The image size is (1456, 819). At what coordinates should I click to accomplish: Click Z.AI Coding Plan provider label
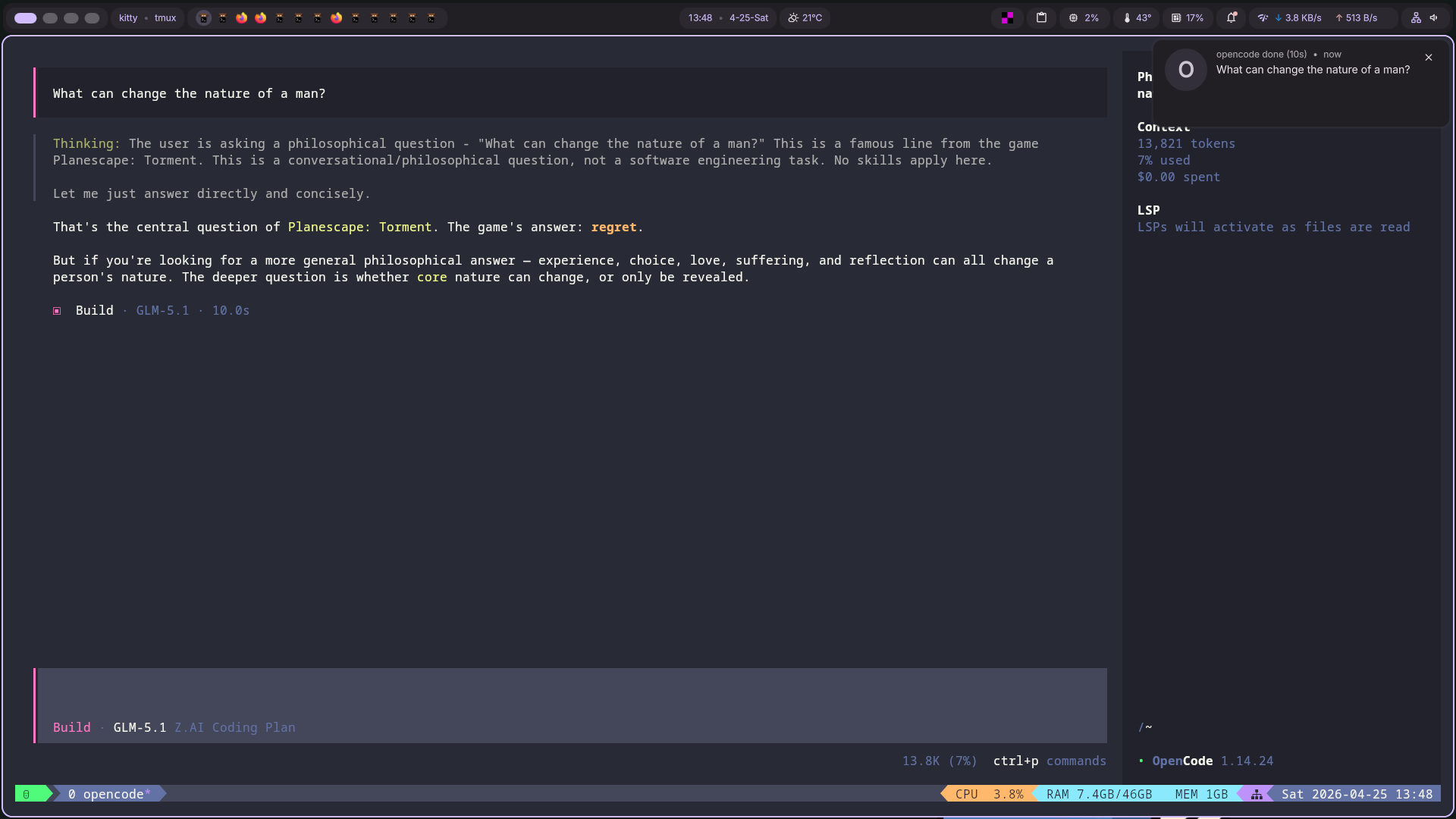coord(234,727)
